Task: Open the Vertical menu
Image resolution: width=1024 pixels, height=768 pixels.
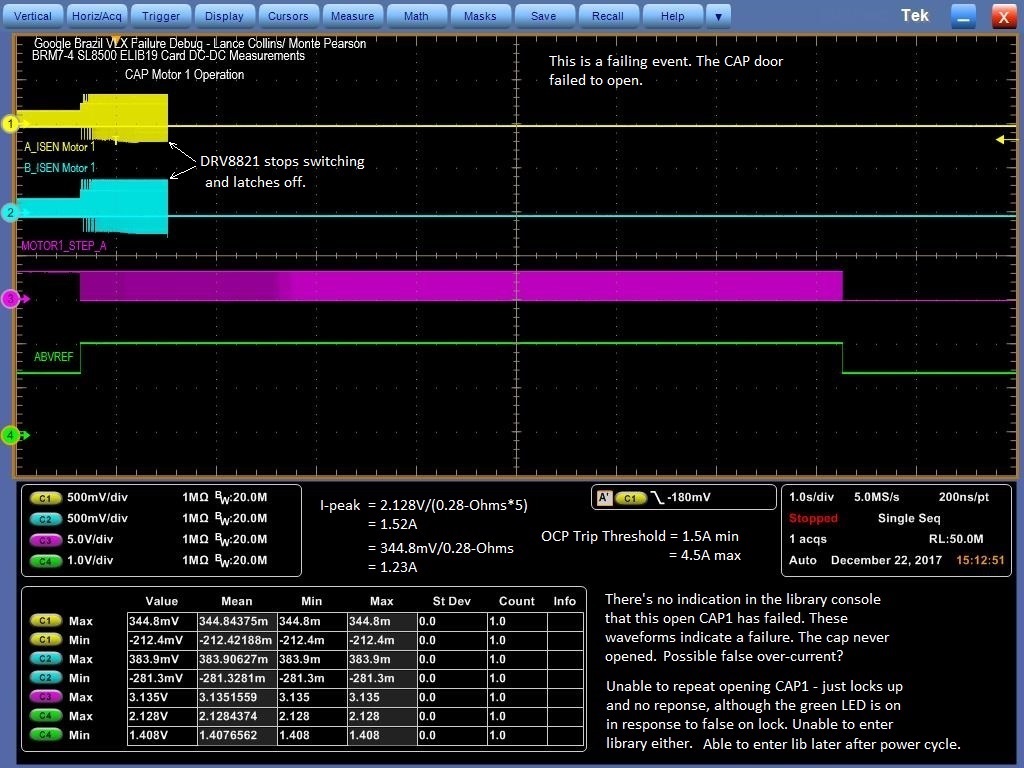Action: [33, 16]
